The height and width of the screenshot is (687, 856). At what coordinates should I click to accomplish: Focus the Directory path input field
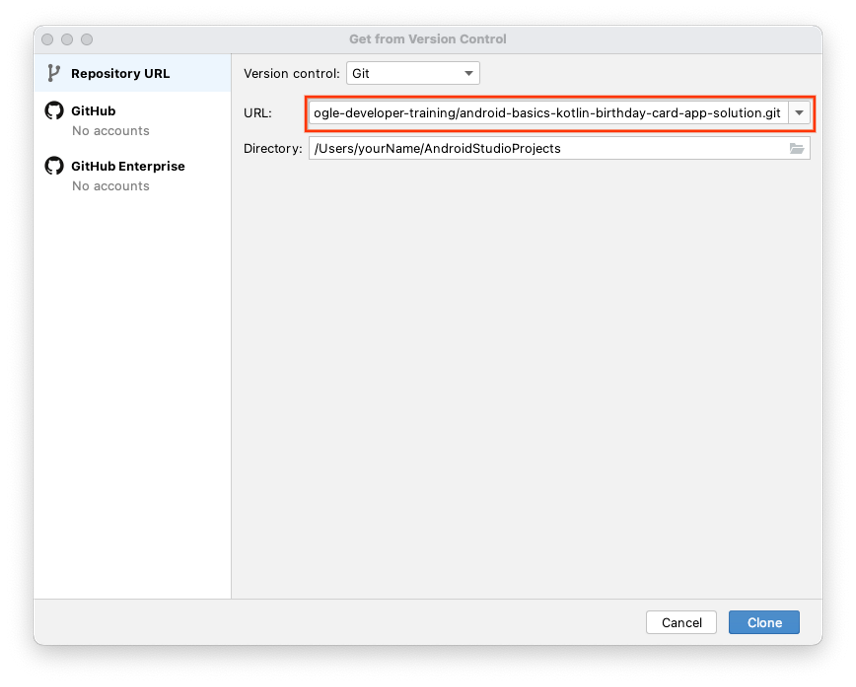[x=545, y=148]
